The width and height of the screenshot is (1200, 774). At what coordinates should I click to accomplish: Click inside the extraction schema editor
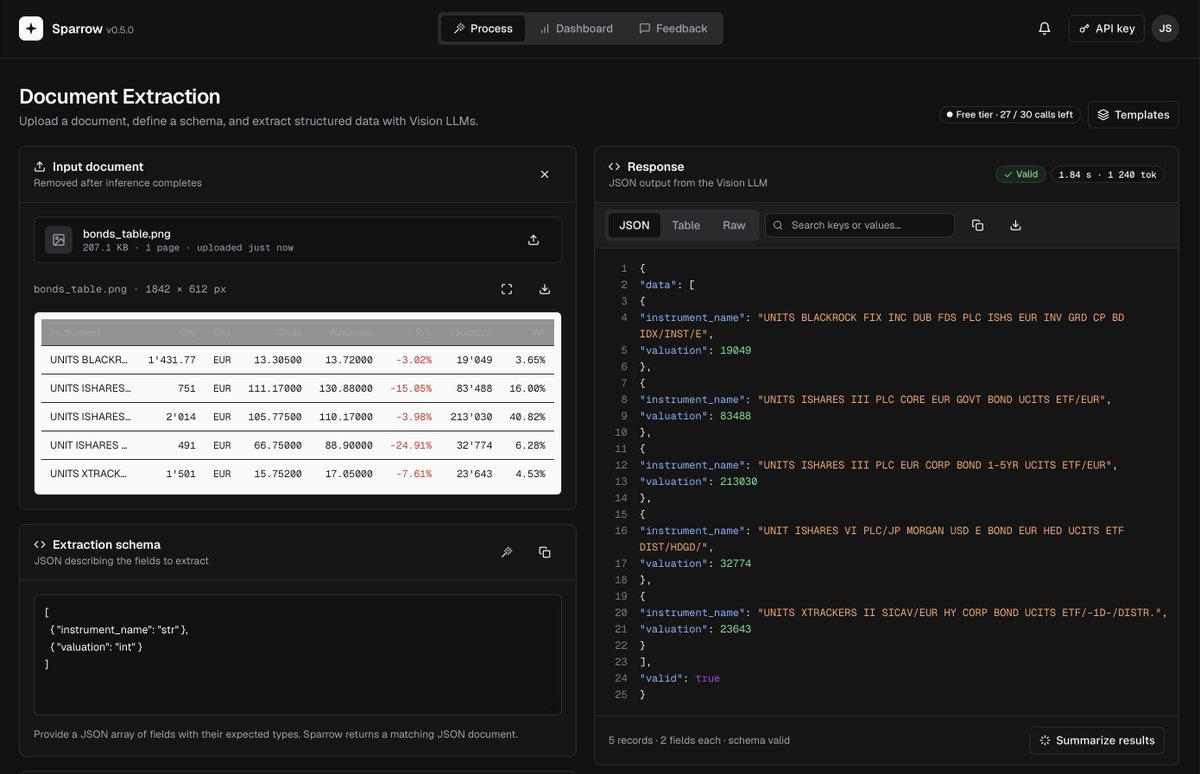(x=297, y=655)
